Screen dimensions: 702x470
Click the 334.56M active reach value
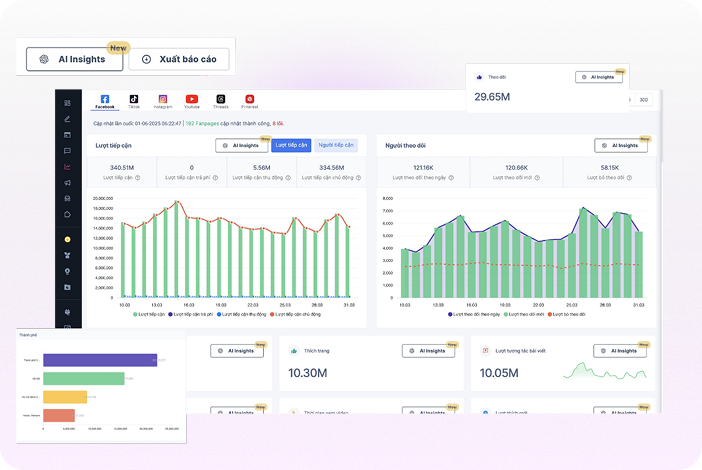[331, 168]
